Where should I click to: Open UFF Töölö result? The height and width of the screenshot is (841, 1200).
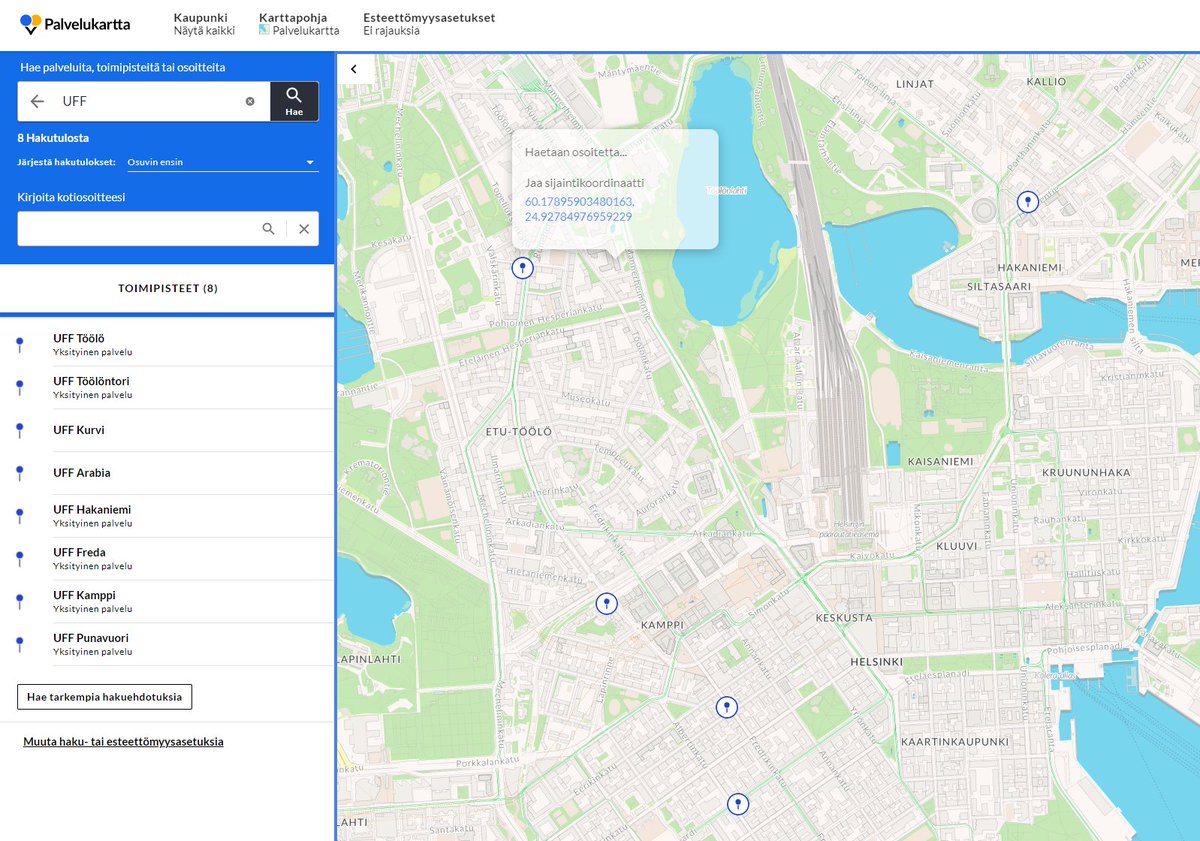coord(167,345)
